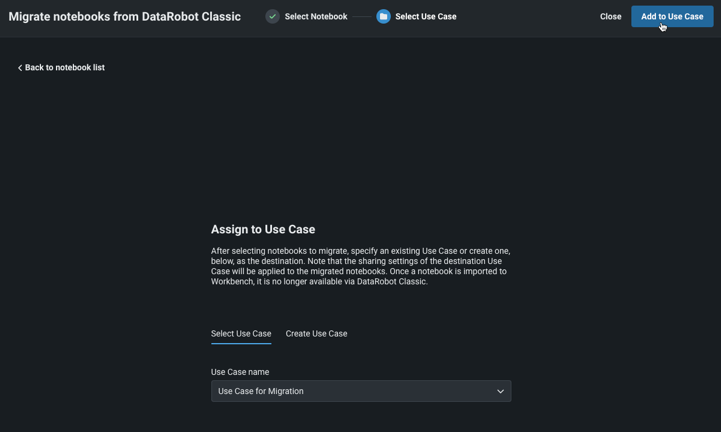Click the connector line between wizard steps
Image resolution: width=721 pixels, height=432 pixels.
pos(361,16)
